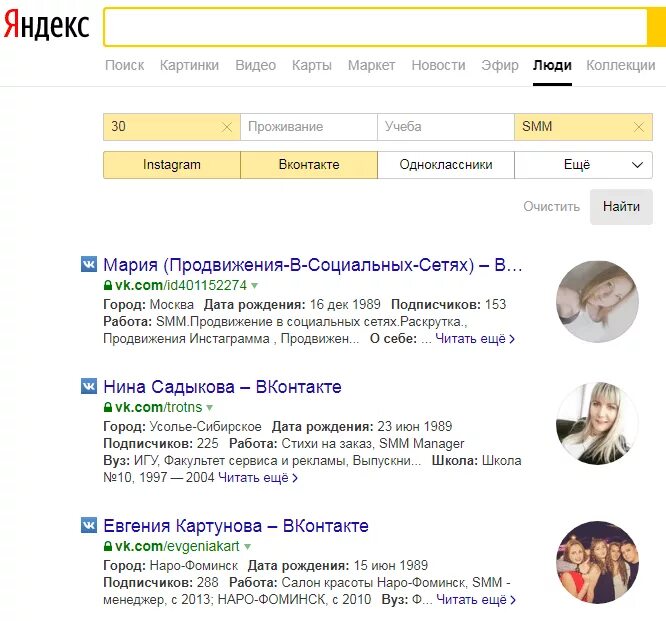Switch to the Новости tab
The image size is (666, 621).
pos(438,65)
